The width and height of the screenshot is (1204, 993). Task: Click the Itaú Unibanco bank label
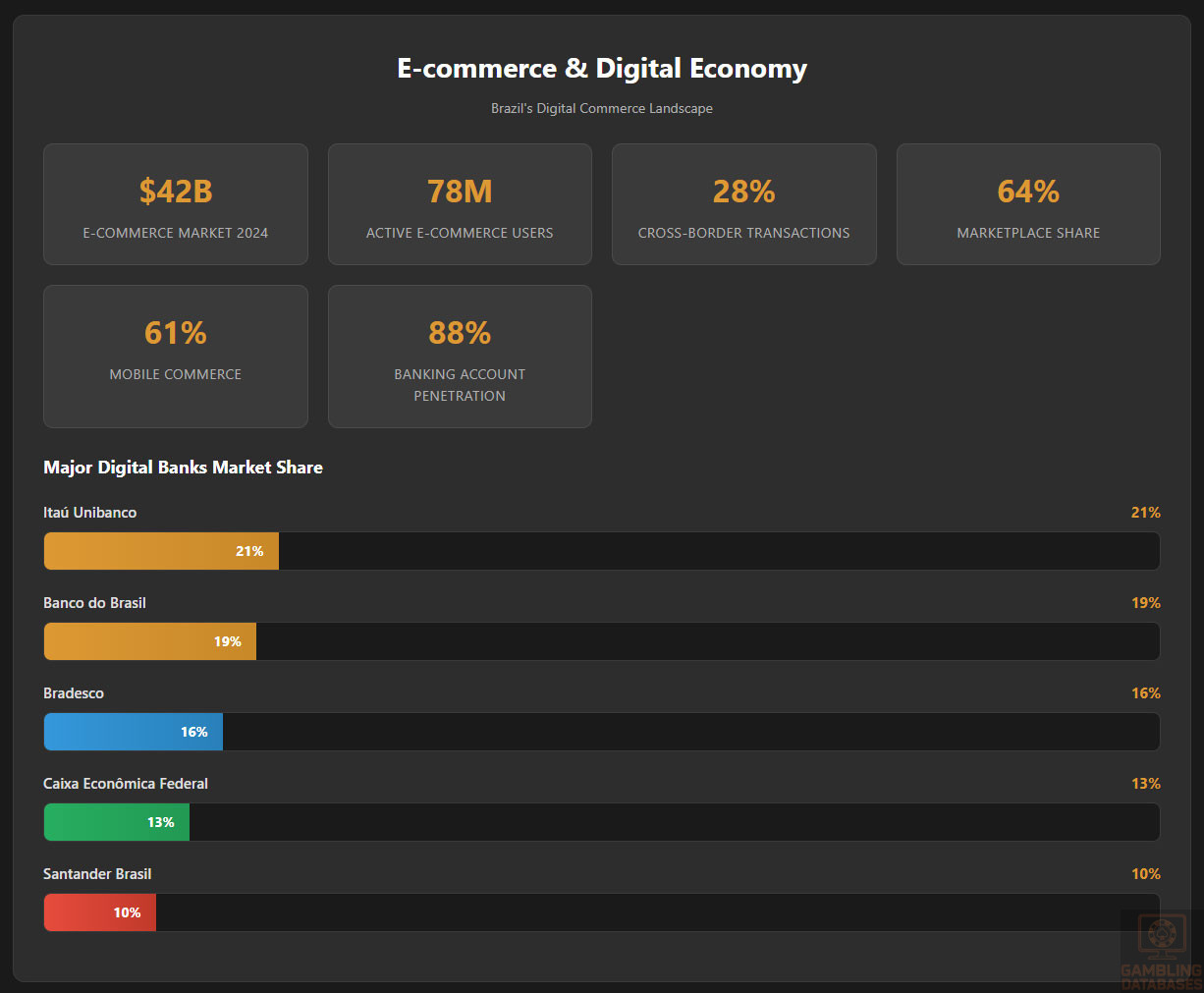[x=90, y=513]
